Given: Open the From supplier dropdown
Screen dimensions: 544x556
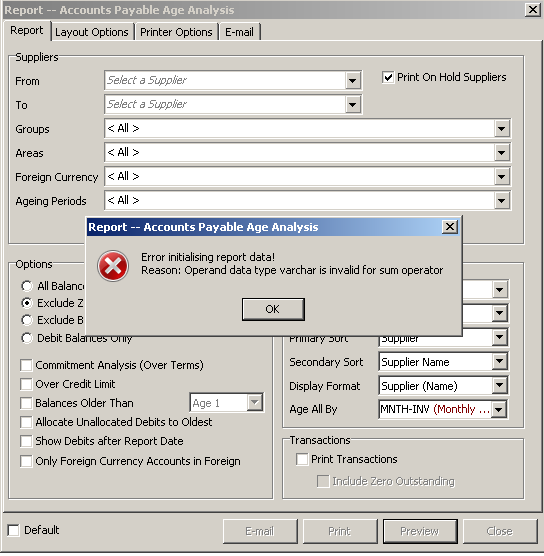Looking at the screenshot, I should (x=353, y=80).
